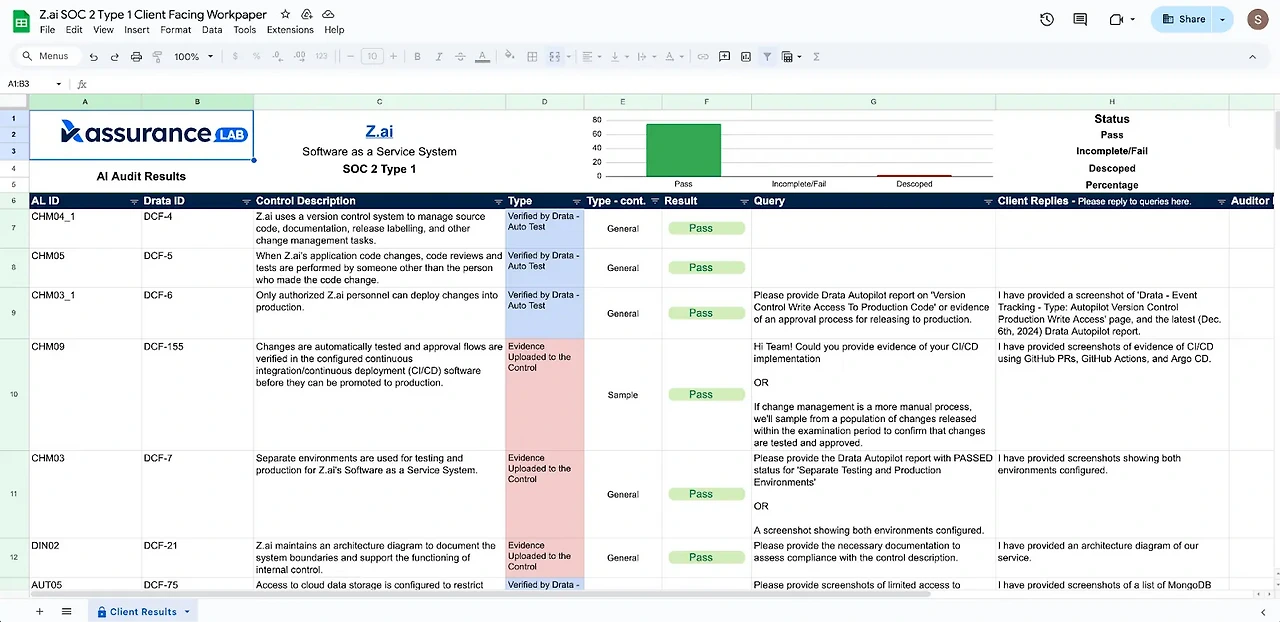Open the name box dropdown arrow
This screenshot has width=1280, height=622.
(x=58, y=84)
